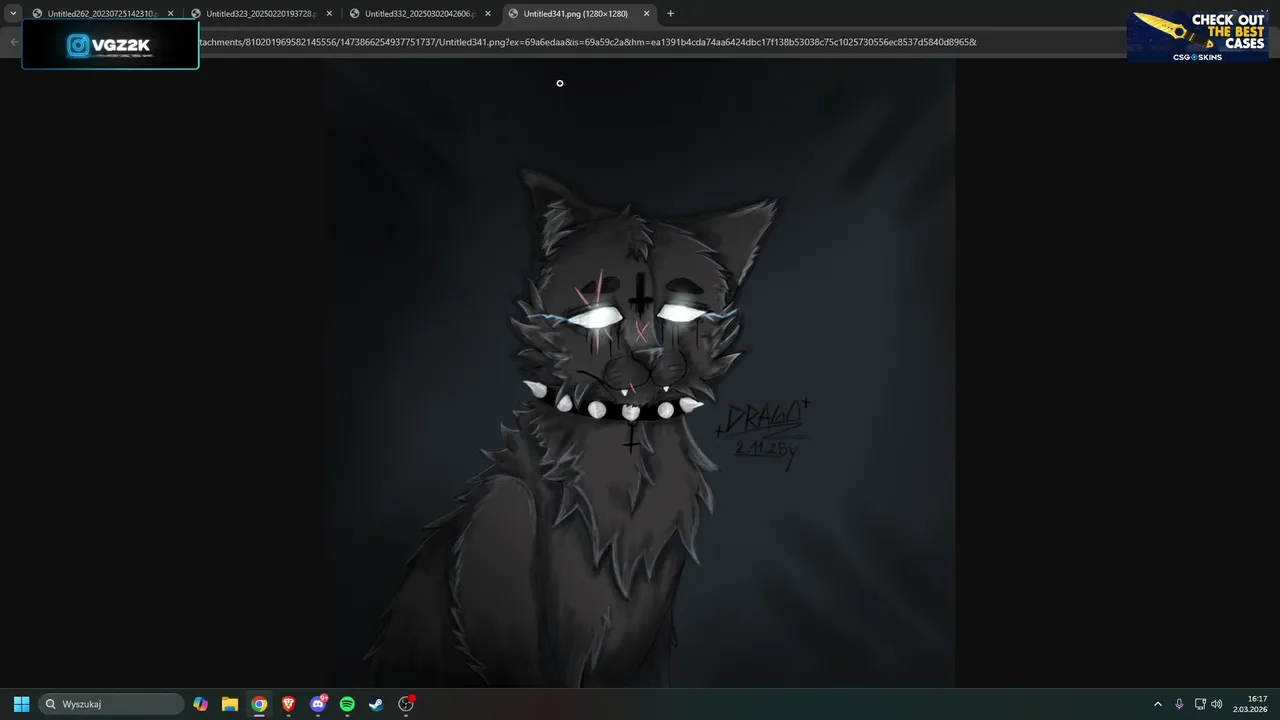Click the cat drawing image
The height and width of the screenshot is (720, 1280).
[x=639, y=373]
